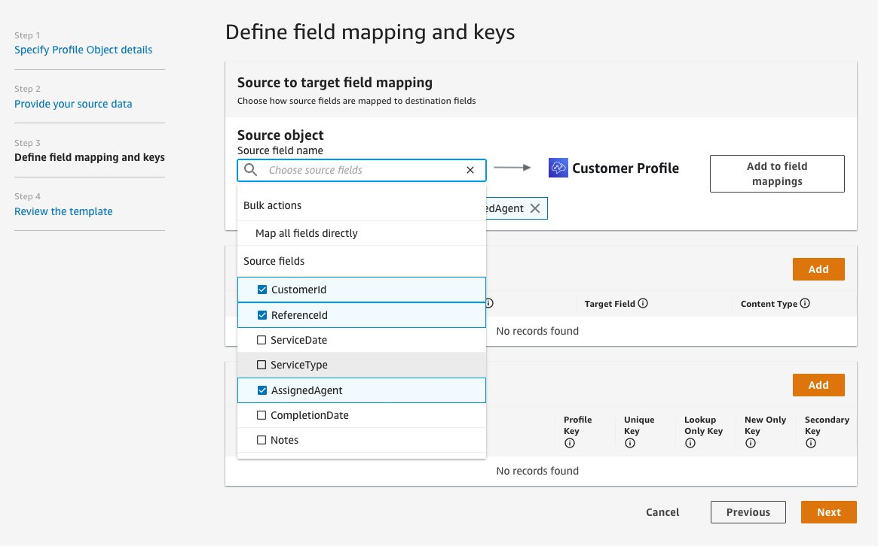Tick the CompletionDate checkbox

click(262, 415)
